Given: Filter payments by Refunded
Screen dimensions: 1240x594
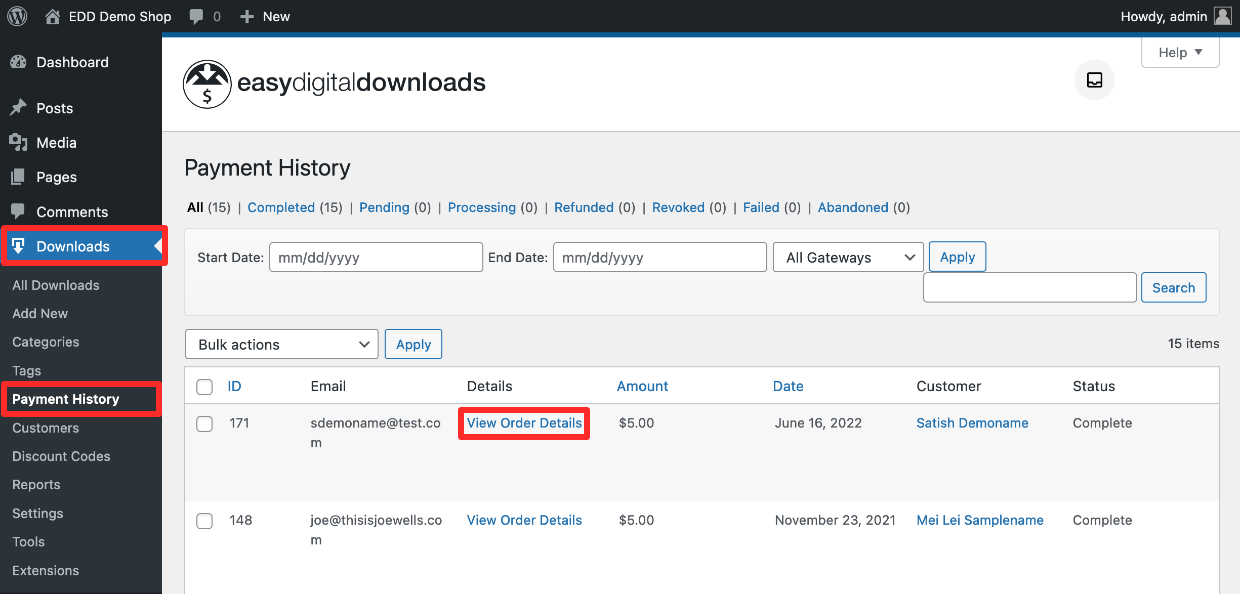Looking at the screenshot, I should tap(584, 208).
